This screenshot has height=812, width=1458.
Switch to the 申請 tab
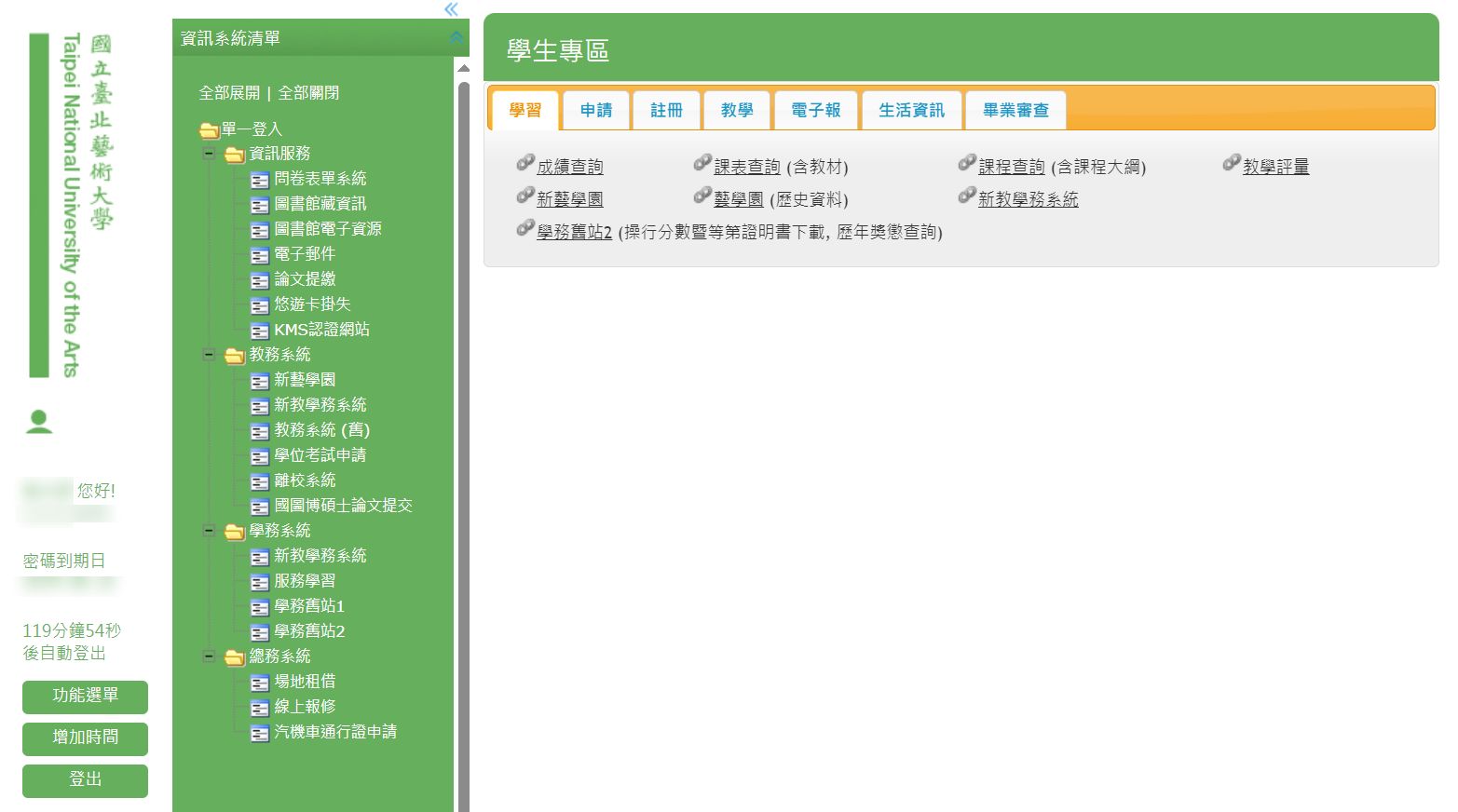click(596, 110)
